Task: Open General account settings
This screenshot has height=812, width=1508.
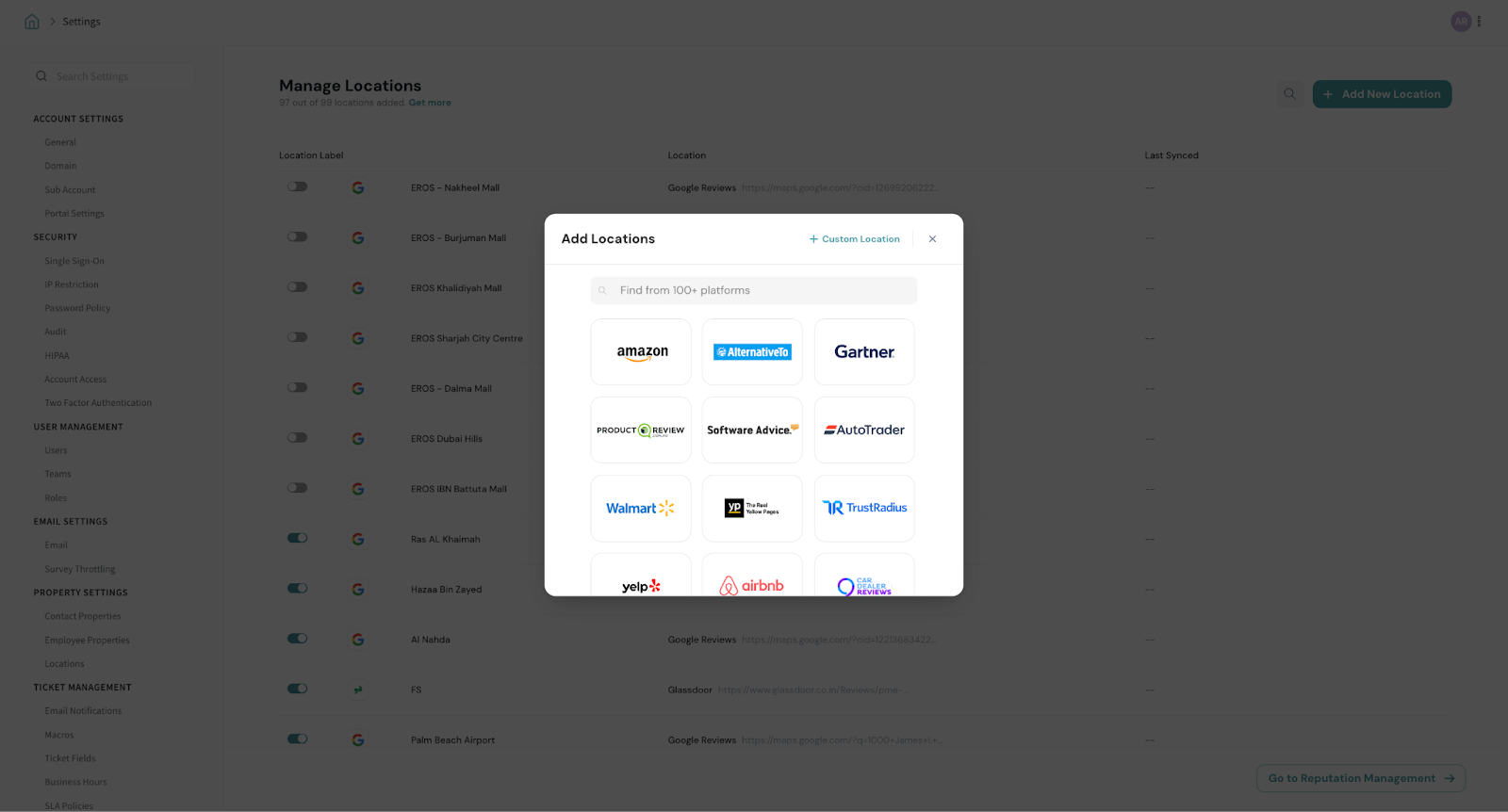Action: 60,142
